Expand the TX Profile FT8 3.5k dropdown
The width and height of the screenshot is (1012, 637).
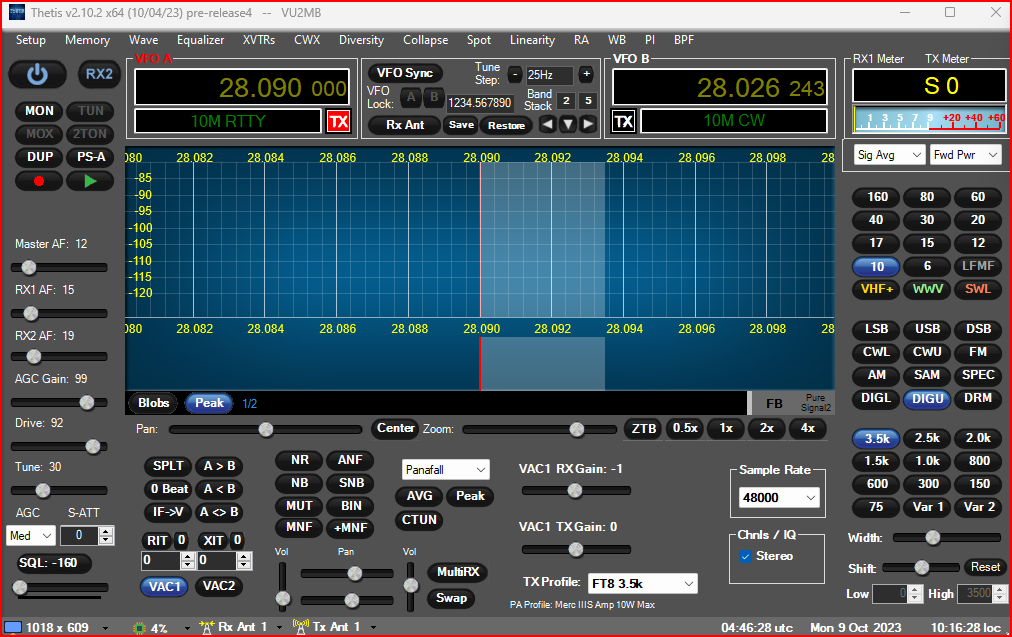click(x=641, y=583)
